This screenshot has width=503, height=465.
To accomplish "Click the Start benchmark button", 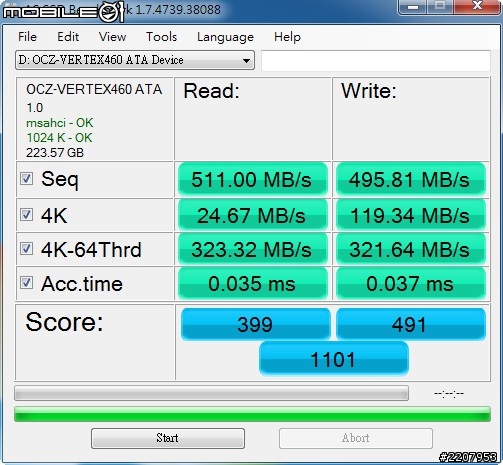I will pyautogui.click(x=168, y=438).
